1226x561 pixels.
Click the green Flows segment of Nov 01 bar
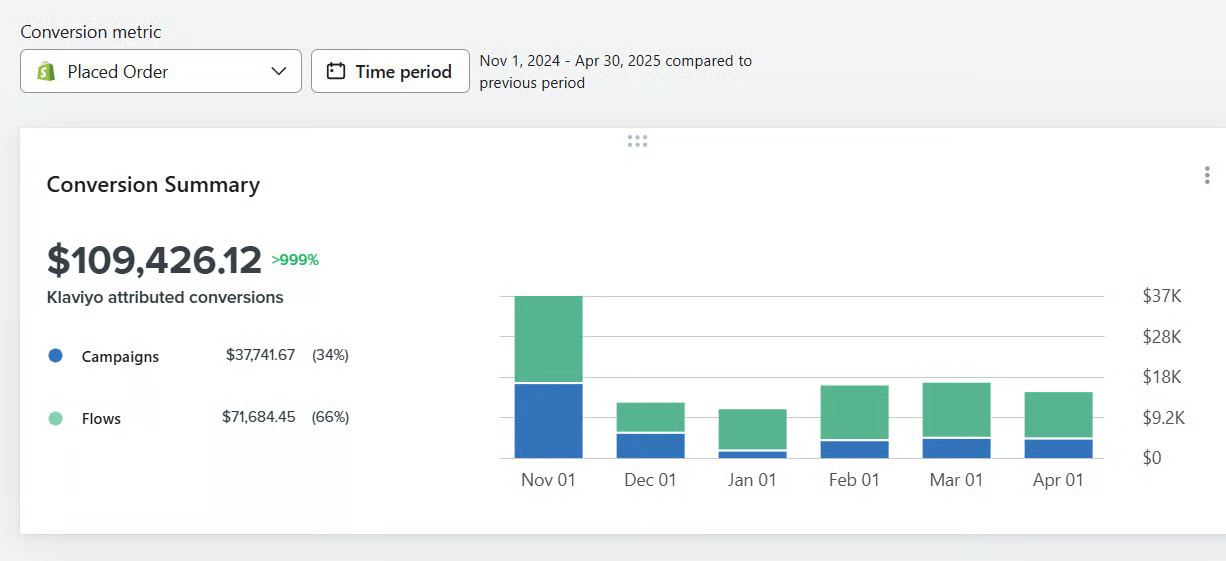(548, 339)
